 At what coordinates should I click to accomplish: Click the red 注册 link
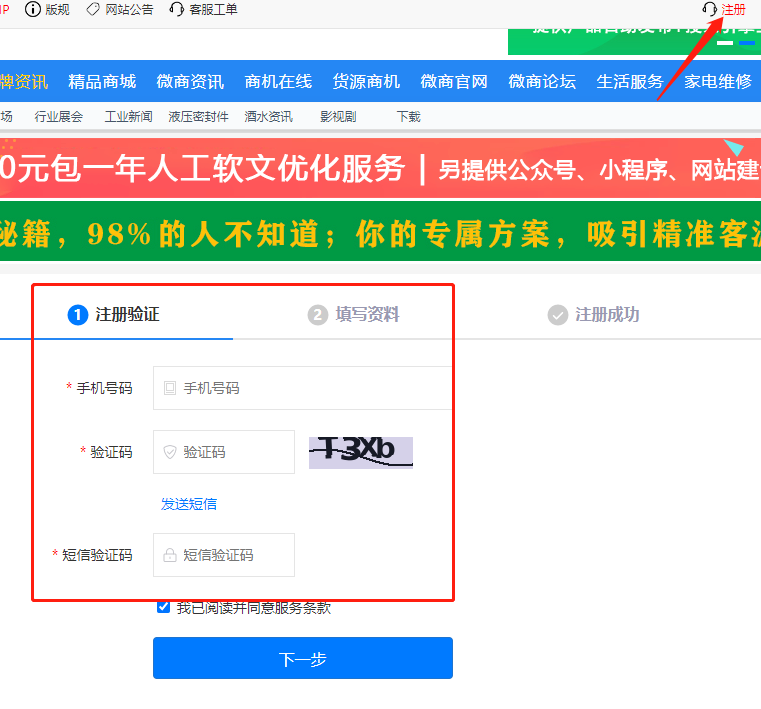[x=733, y=10]
